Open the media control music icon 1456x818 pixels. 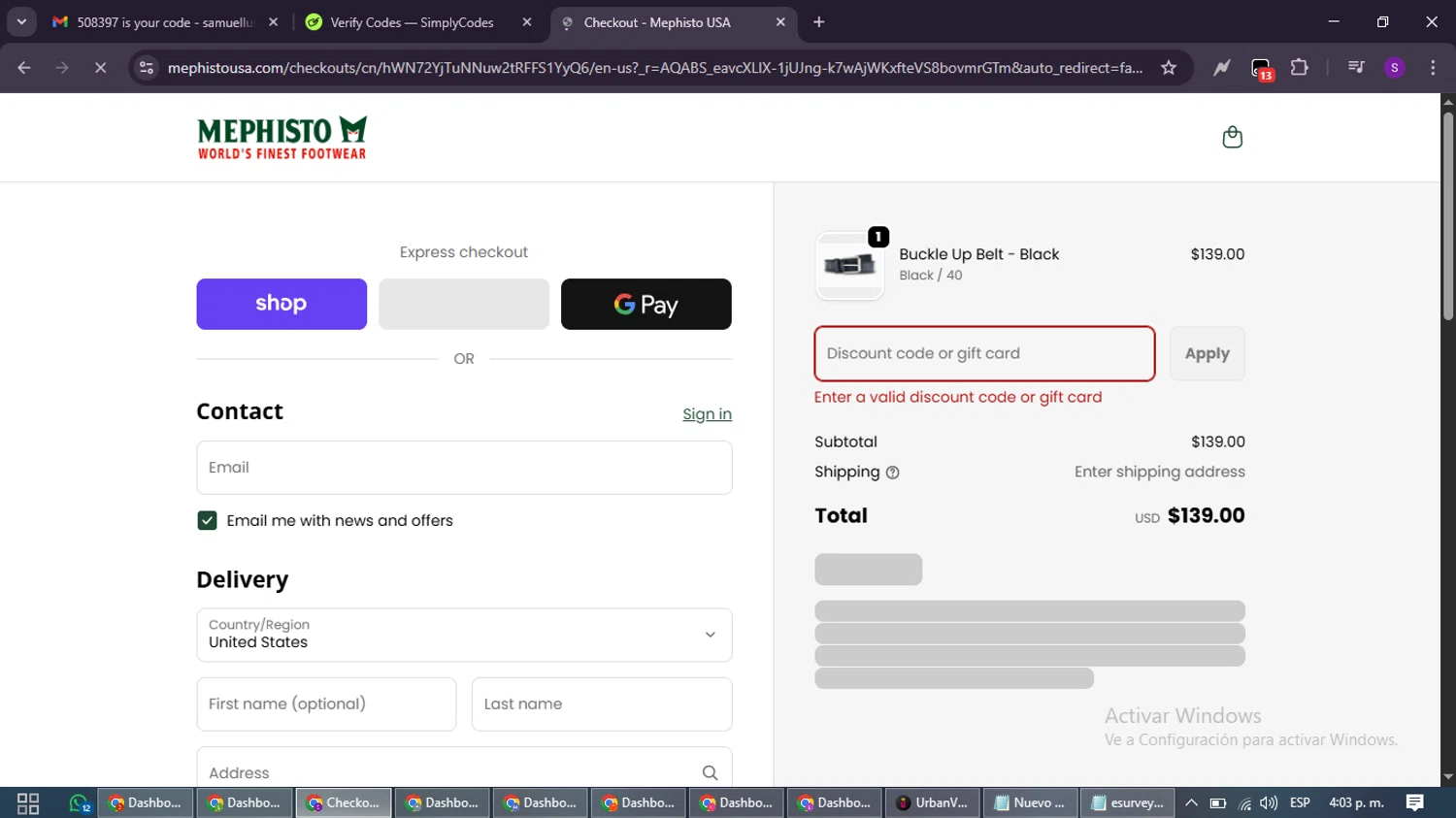click(1356, 68)
